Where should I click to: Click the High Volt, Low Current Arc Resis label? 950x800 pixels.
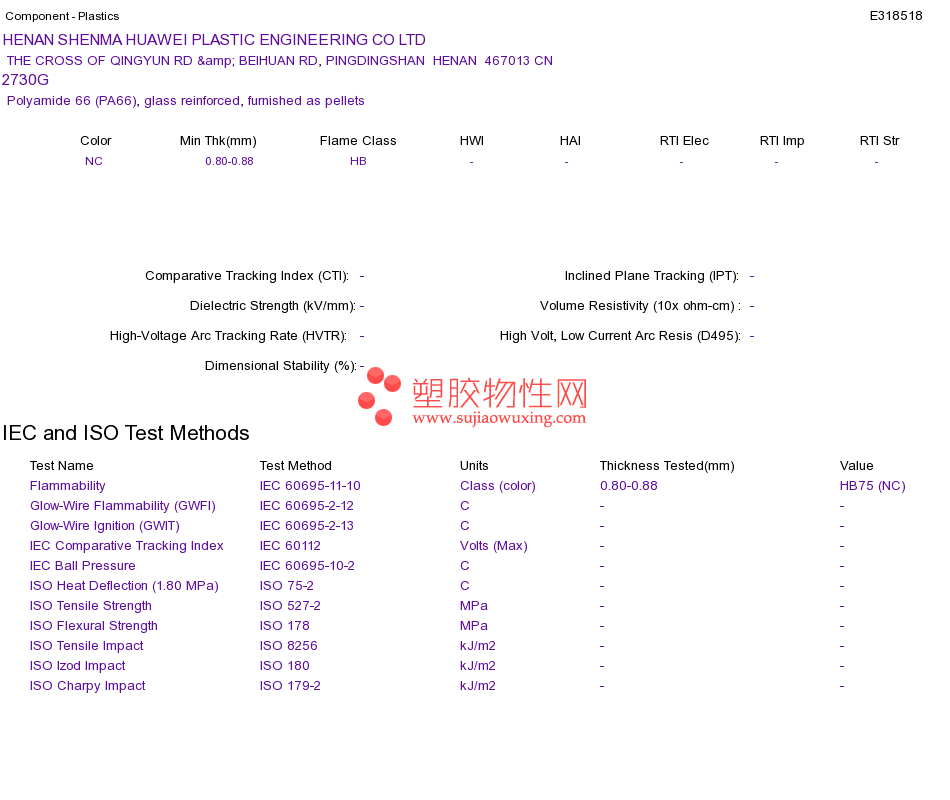(620, 336)
